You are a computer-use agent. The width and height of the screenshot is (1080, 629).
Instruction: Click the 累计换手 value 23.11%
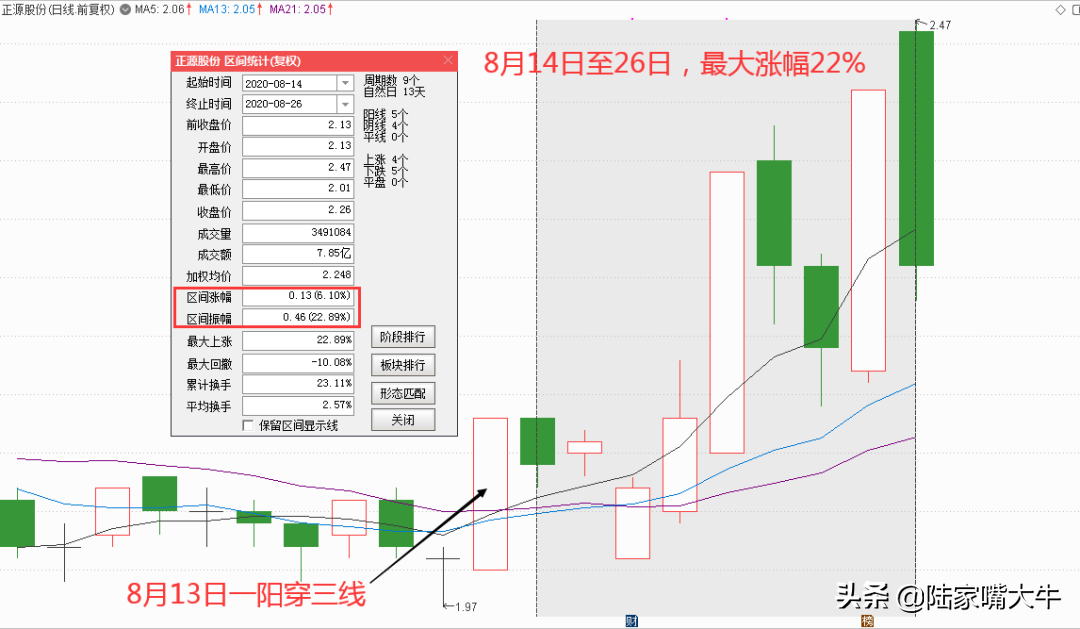pyautogui.click(x=298, y=384)
